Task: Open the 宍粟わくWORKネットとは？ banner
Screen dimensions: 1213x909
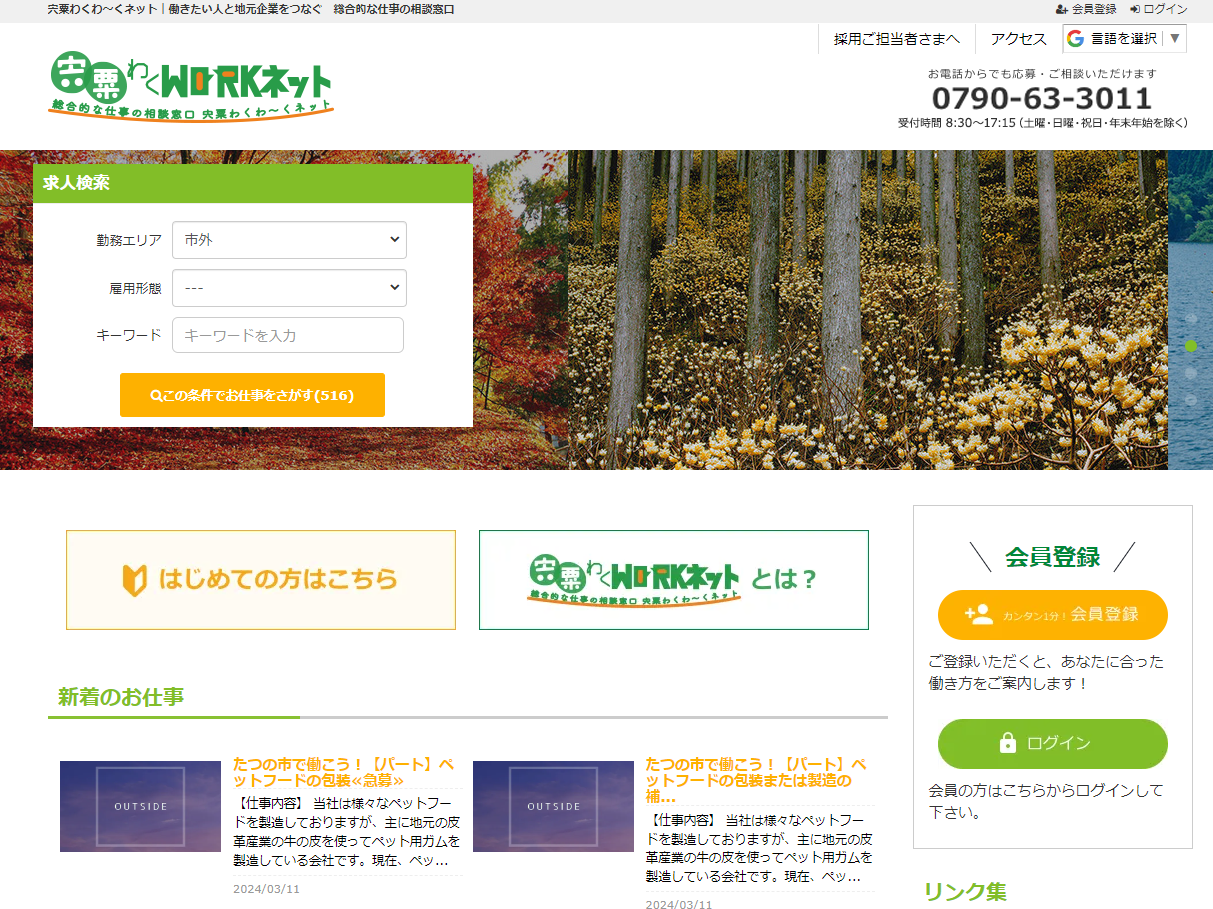Action: point(673,580)
